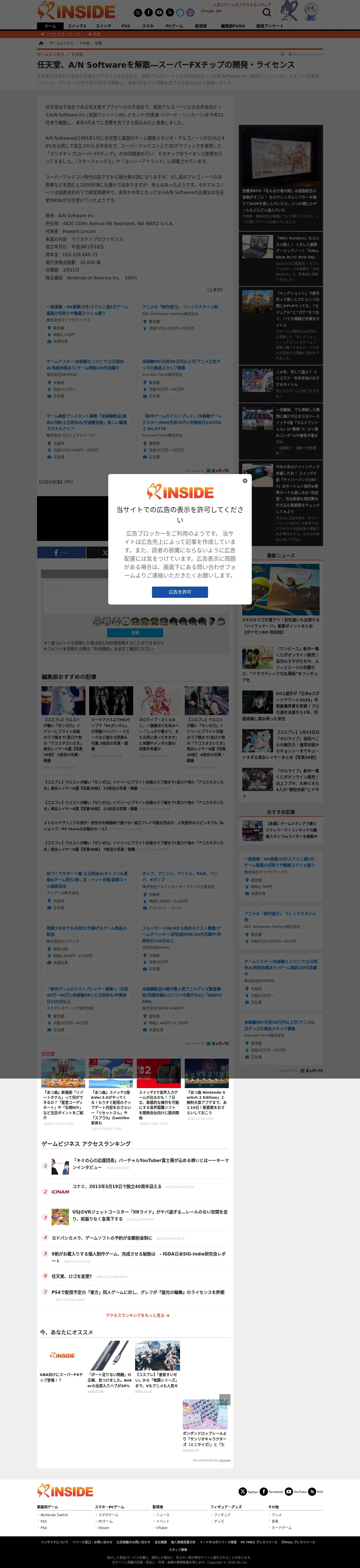The width and height of the screenshot is (360, 1568).
Task: Click the INSIDE logo in the header
Action: (x=76, y=11)
